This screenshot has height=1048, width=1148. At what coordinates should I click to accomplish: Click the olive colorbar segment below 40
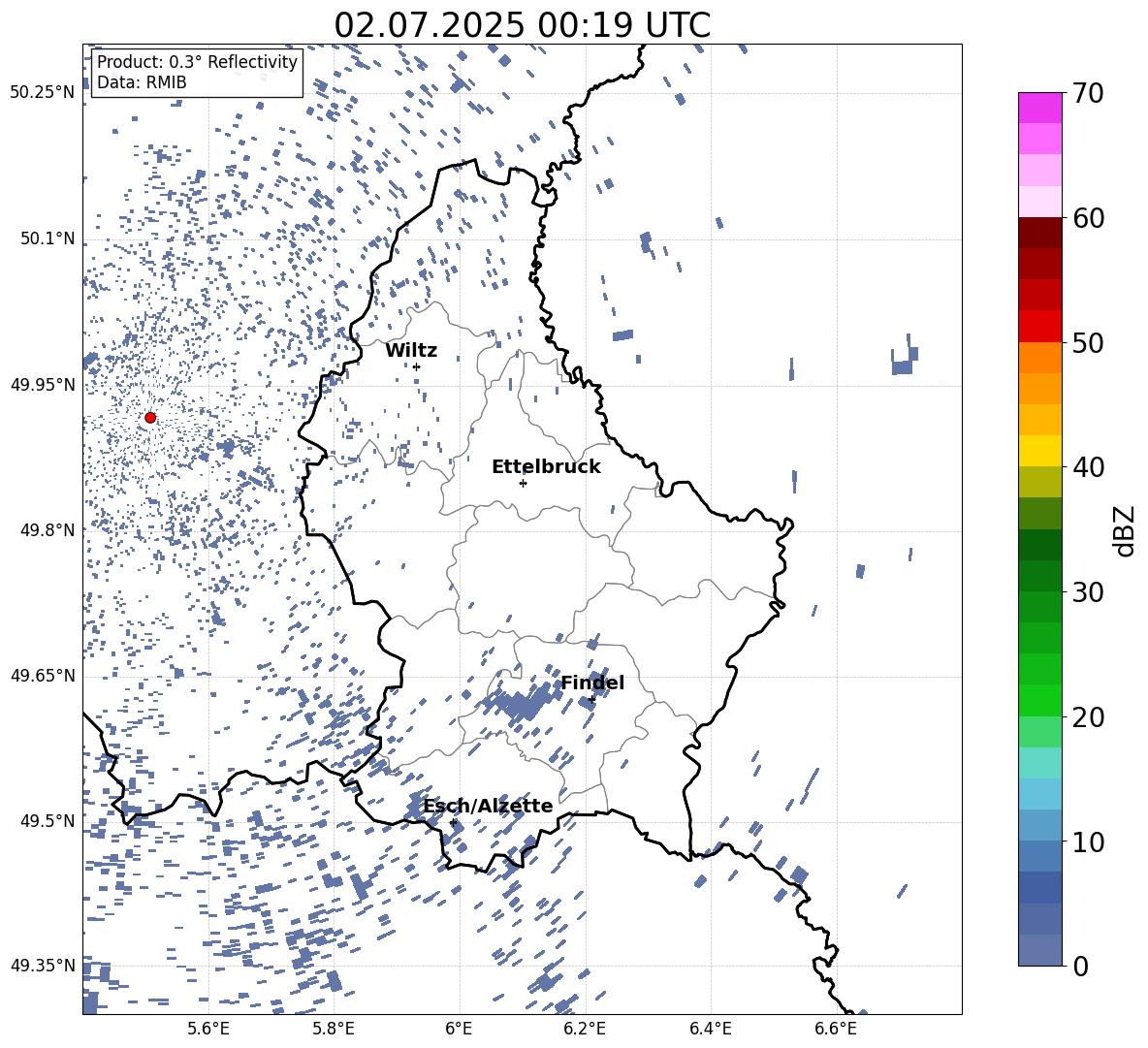[x=1039, y=482]
